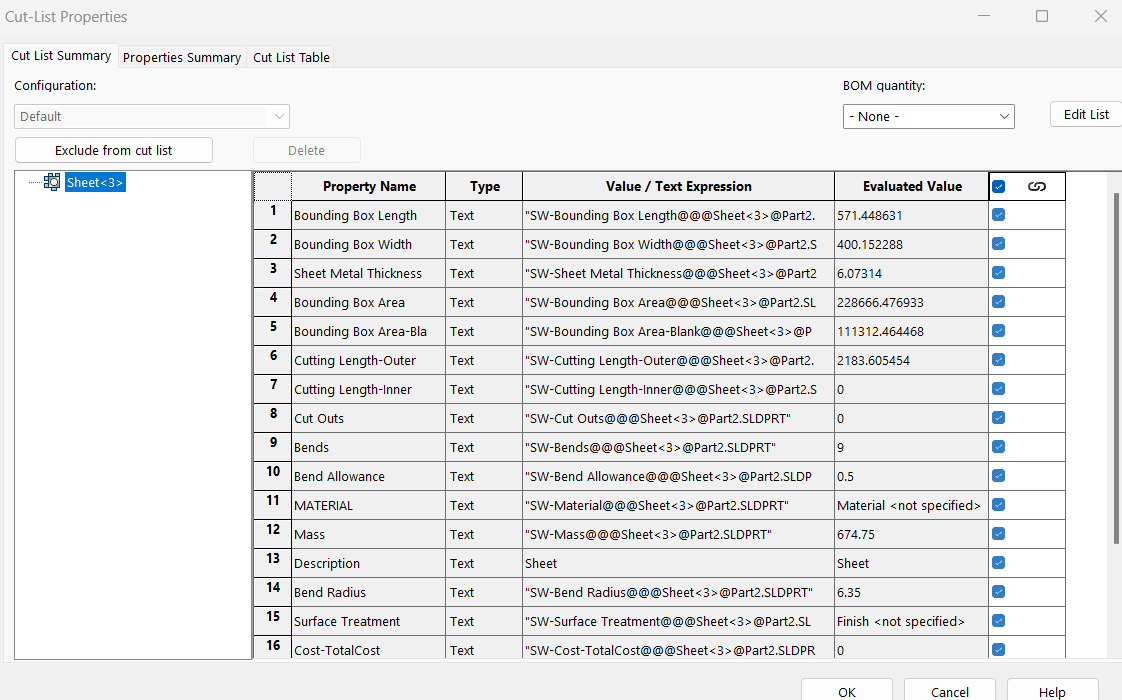1122x700 pixels.
Task: Open the BOM quantity dropdown
Action: (928, 116)
